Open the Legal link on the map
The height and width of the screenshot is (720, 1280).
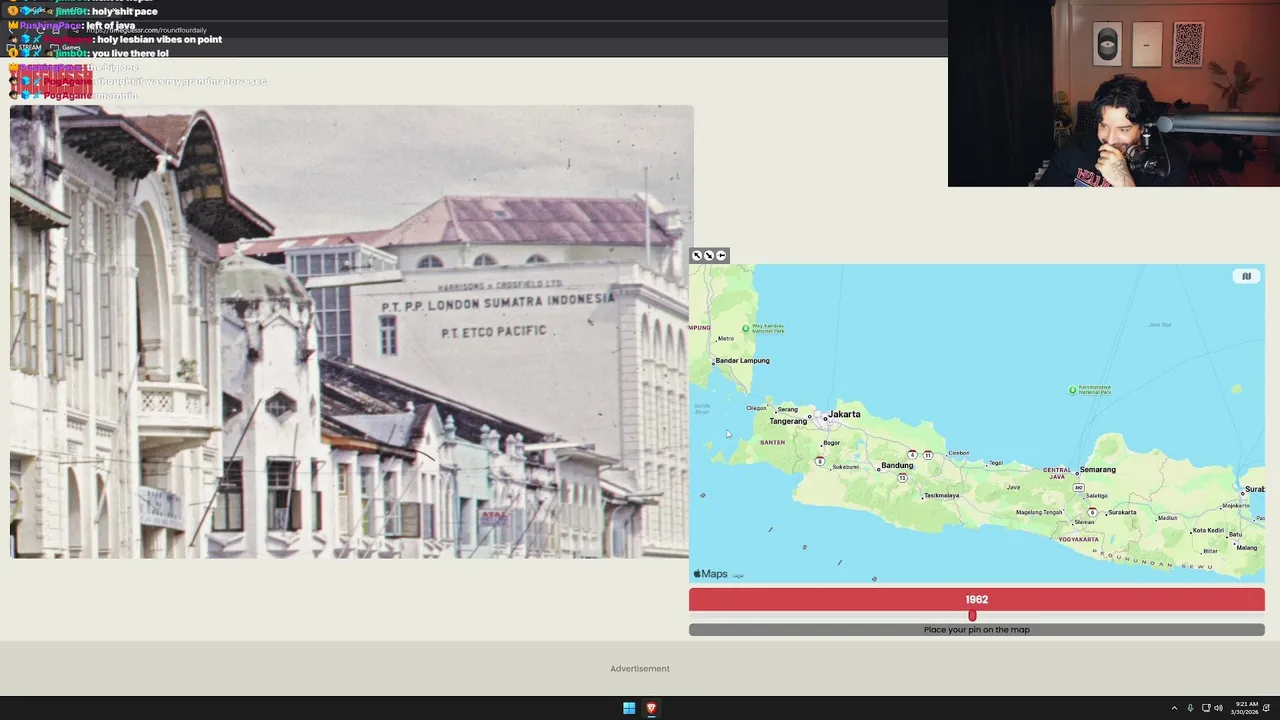[738, 576]
